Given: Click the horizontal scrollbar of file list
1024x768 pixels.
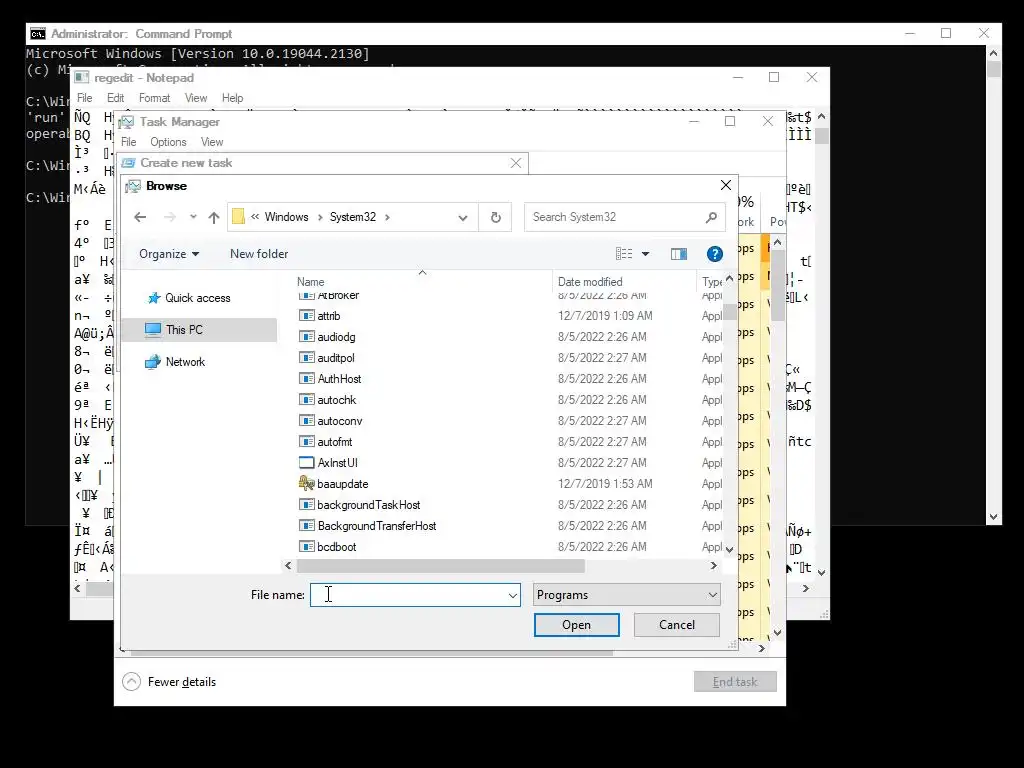Looking at the screenshot, I should [x=441, y=566].
